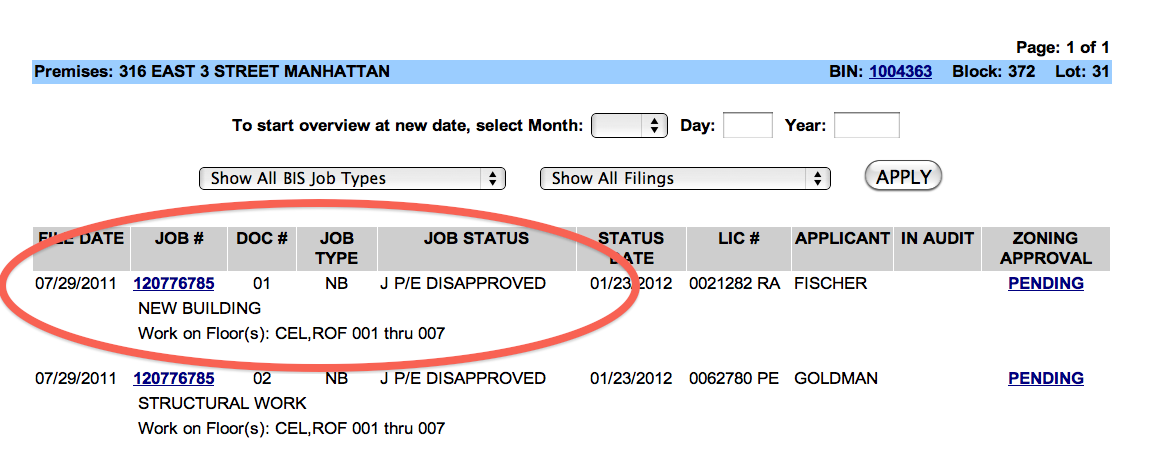Open job 120776785 for doc 01
The height and width of the screenshot is (458, 1159).
pyautogui.click(x=173, y=284)
